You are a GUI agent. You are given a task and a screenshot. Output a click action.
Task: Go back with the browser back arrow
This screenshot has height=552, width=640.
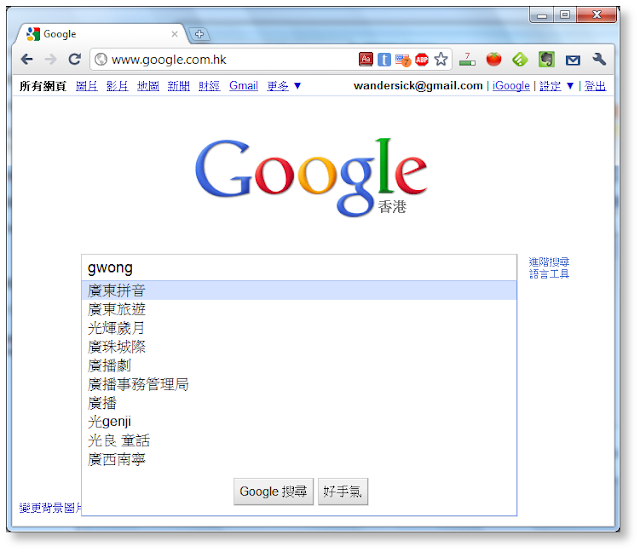(x=27, y=60)
